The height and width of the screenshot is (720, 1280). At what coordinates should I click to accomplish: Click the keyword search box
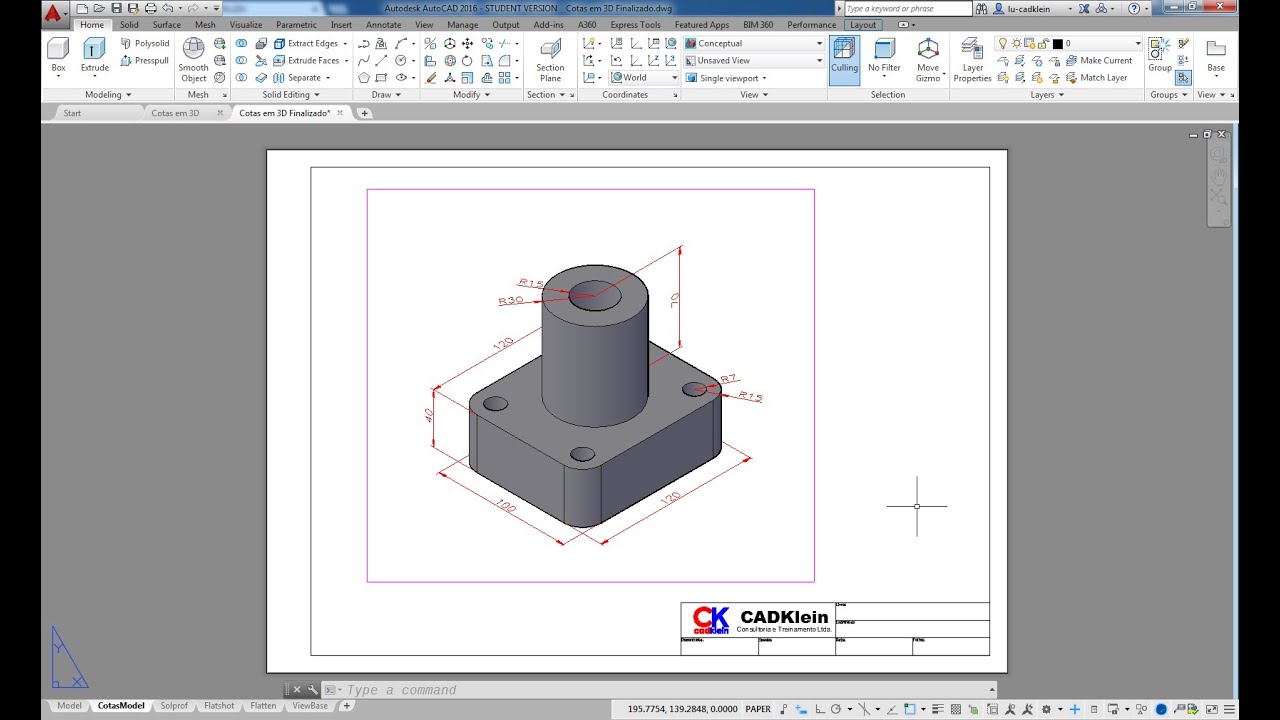tap(907, 8)
